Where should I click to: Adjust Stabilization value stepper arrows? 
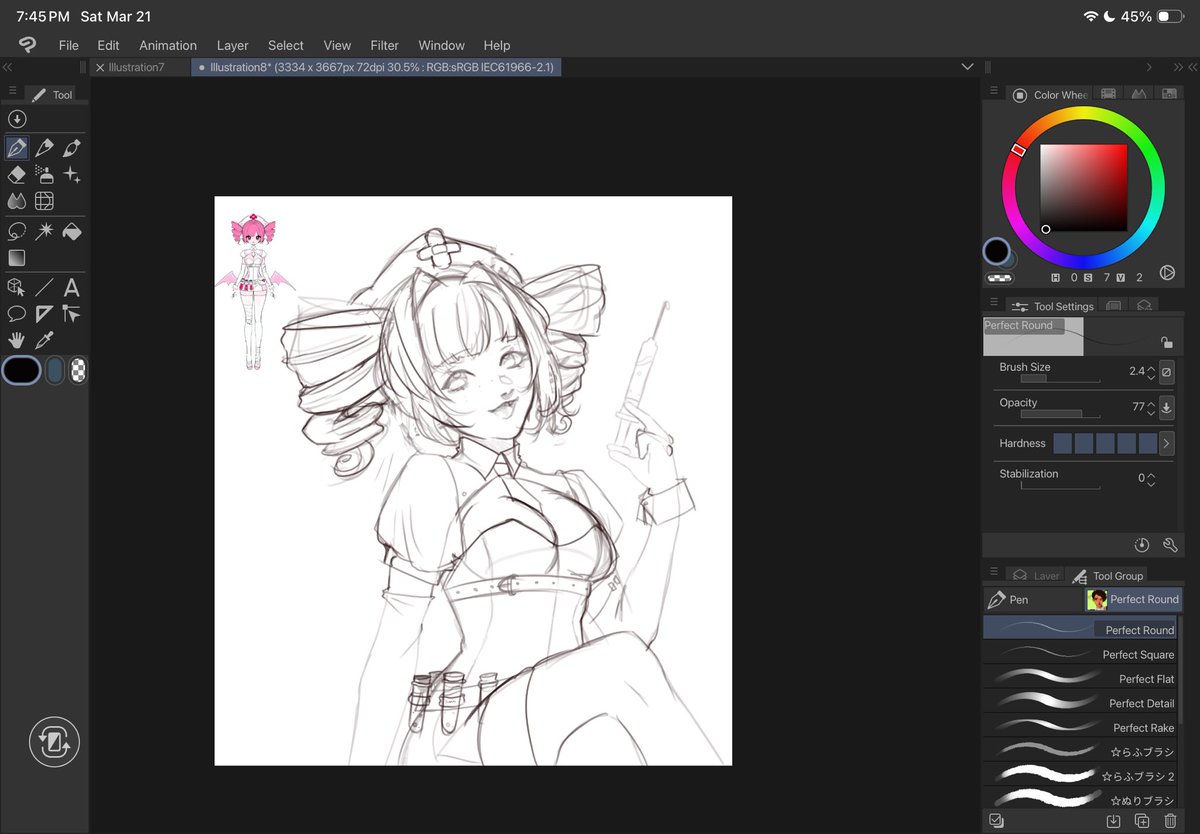(x=1151, y=479)
